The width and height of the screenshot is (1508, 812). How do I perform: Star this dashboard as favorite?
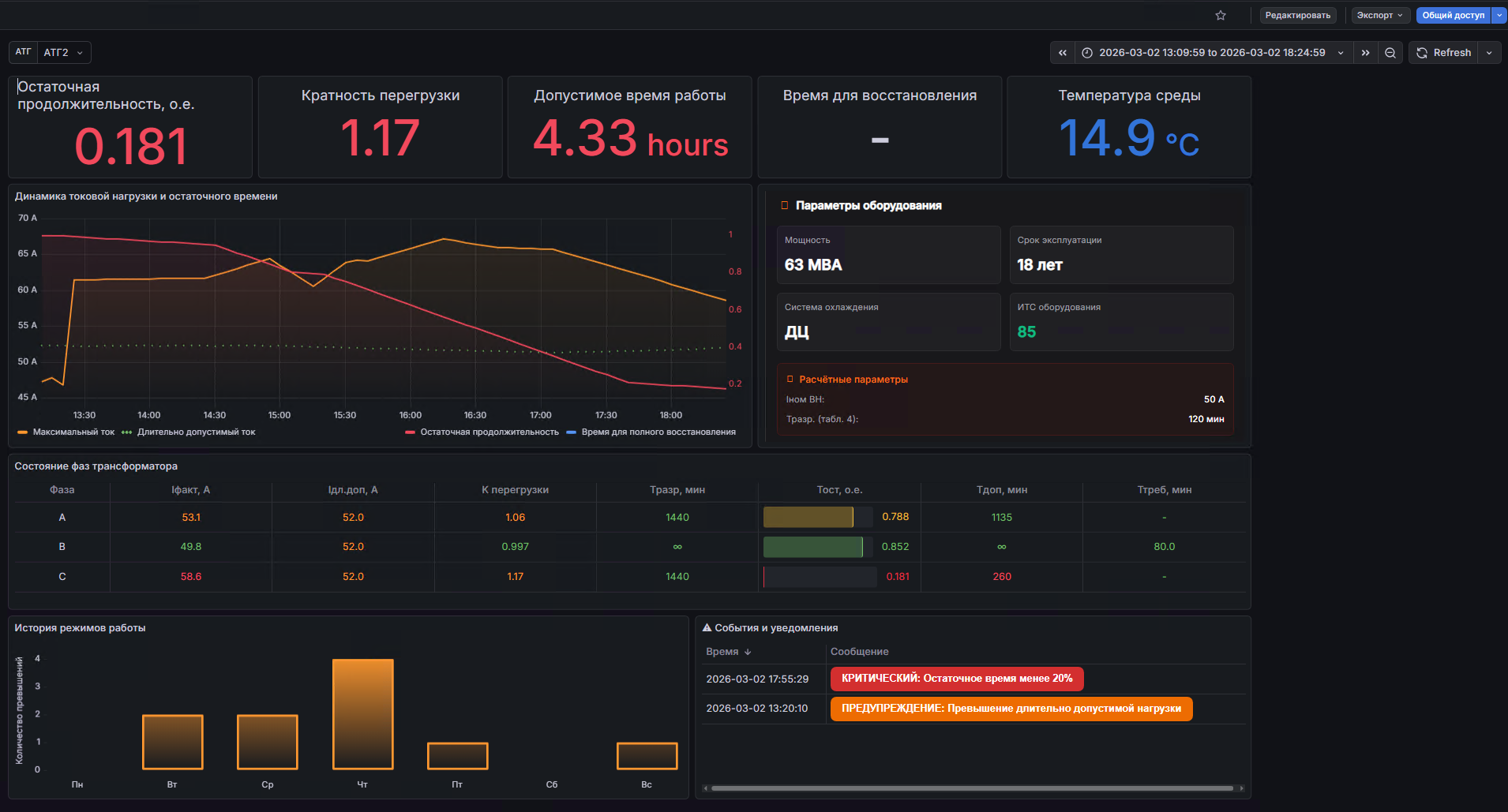[1221, 15]
